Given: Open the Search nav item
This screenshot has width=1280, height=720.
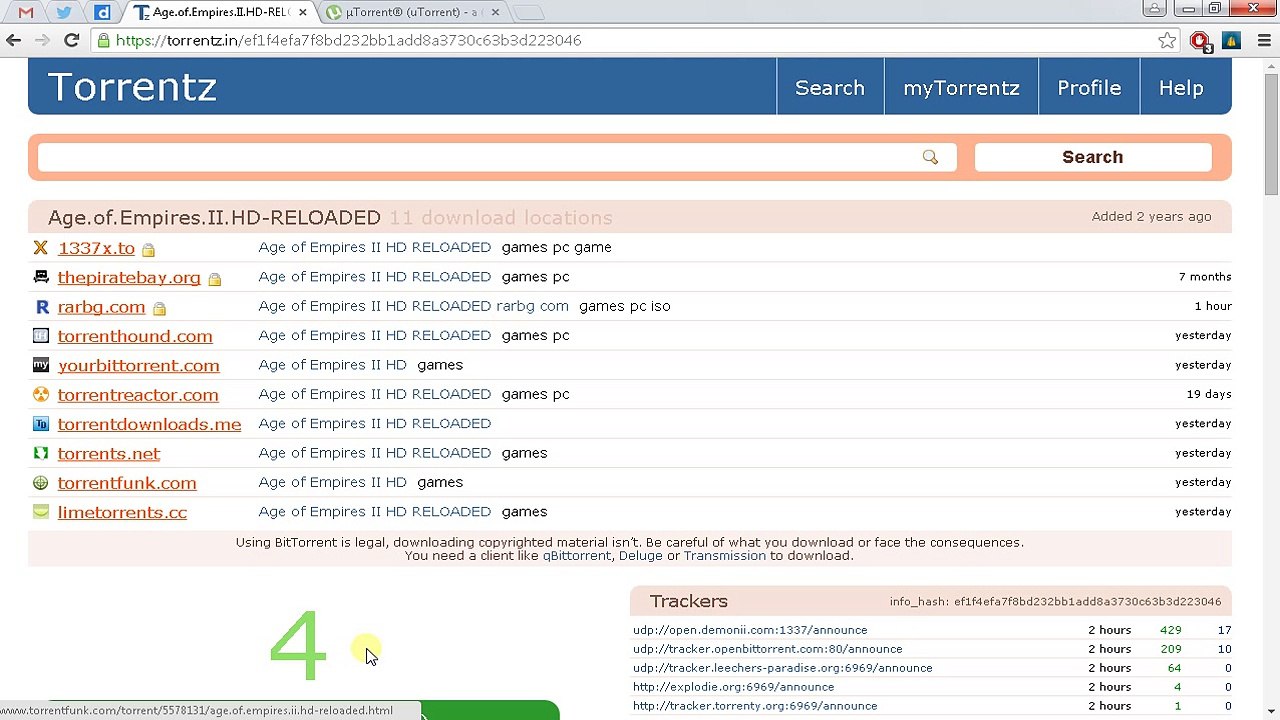Looking at the screenshot, I should point(830,88).
